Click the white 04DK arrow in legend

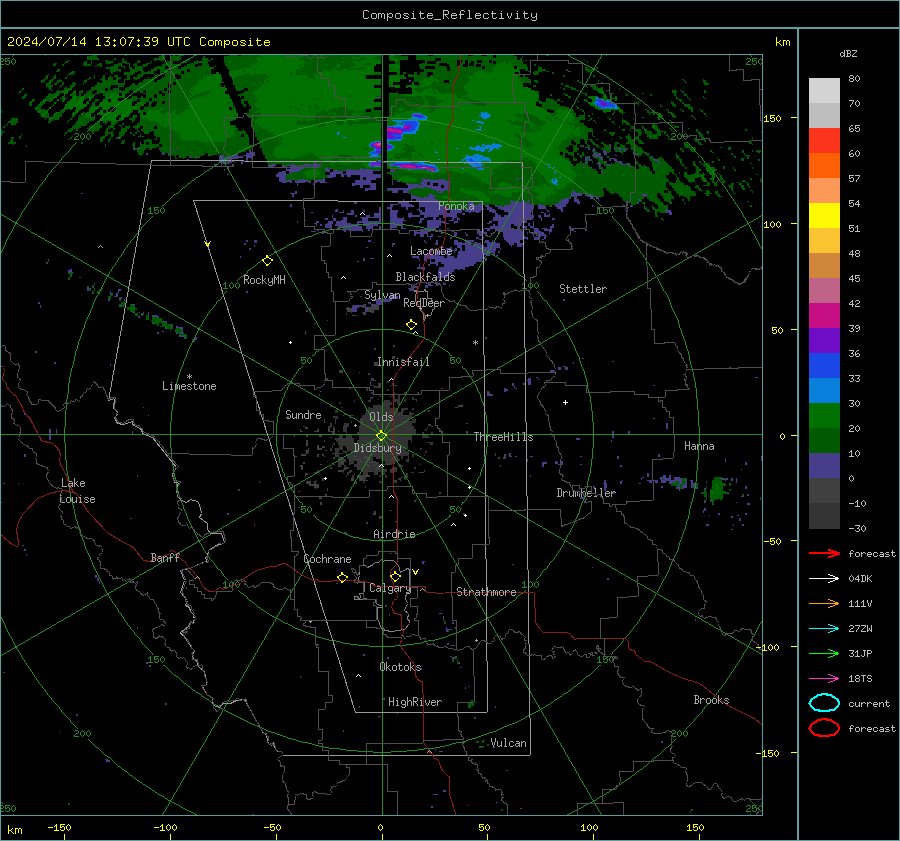point(824,579)
